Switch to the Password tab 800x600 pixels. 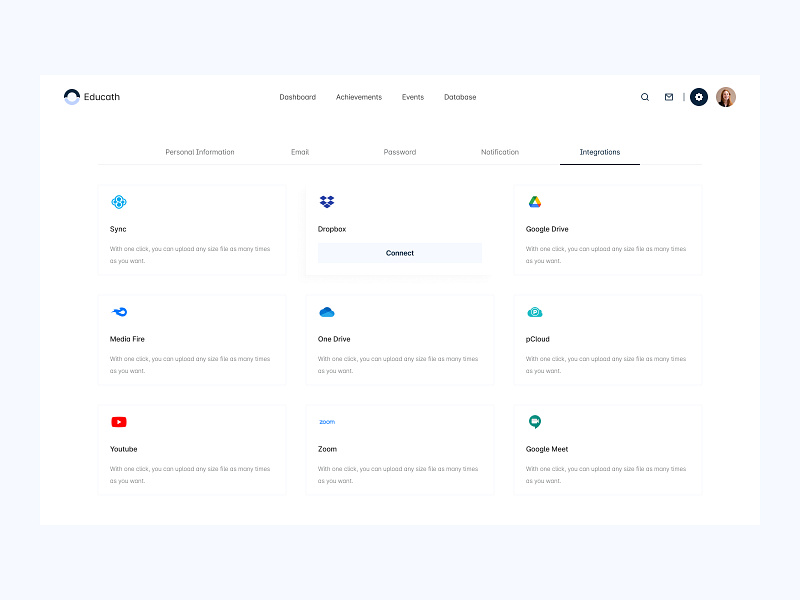coord(400,152)
